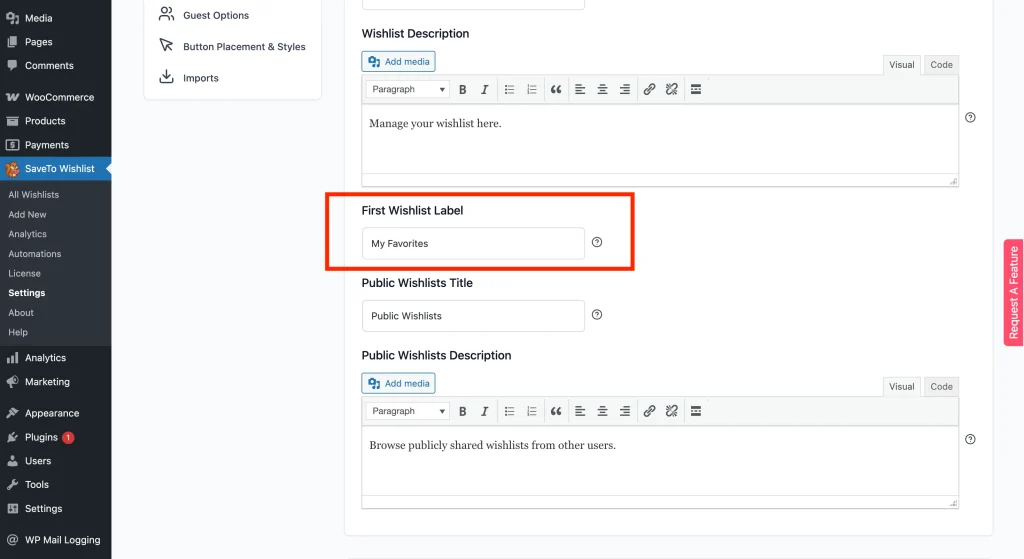Open SaveTo Wishlist menu in sidebar
This screenshot has width=1024, height=559.
(x=56, y=168)
